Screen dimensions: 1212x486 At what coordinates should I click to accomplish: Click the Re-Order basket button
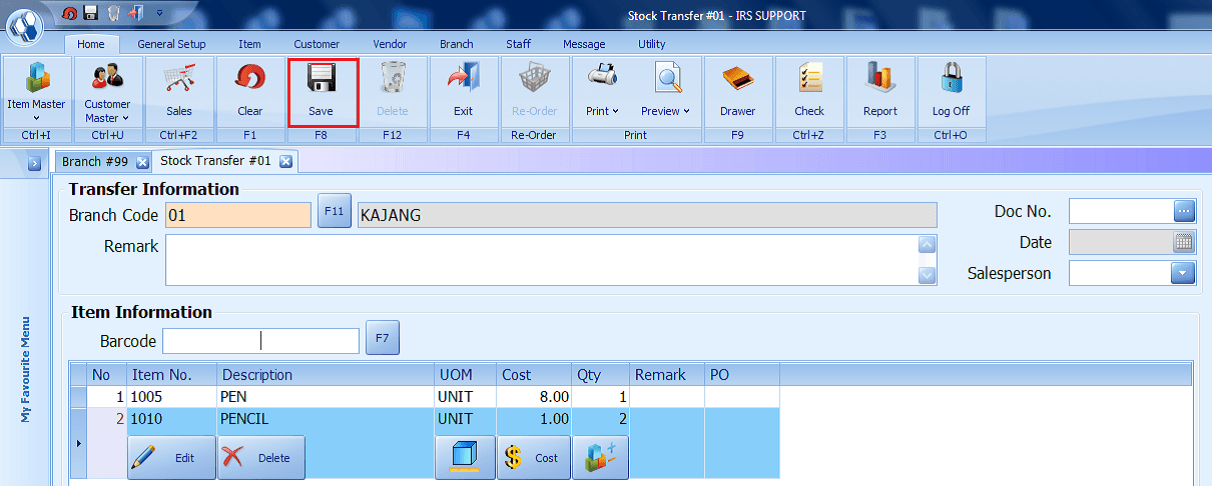(534, 91)
